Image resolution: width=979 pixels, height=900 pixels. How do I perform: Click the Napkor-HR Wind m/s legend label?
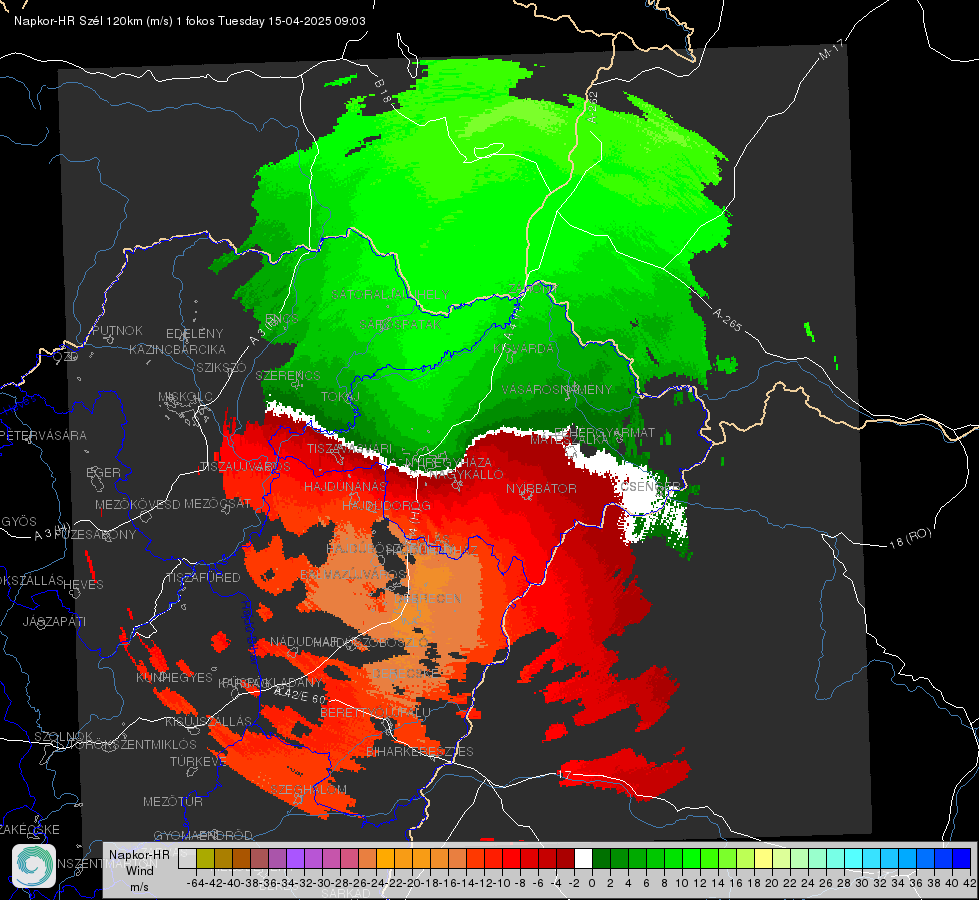(x=139, y=870)
